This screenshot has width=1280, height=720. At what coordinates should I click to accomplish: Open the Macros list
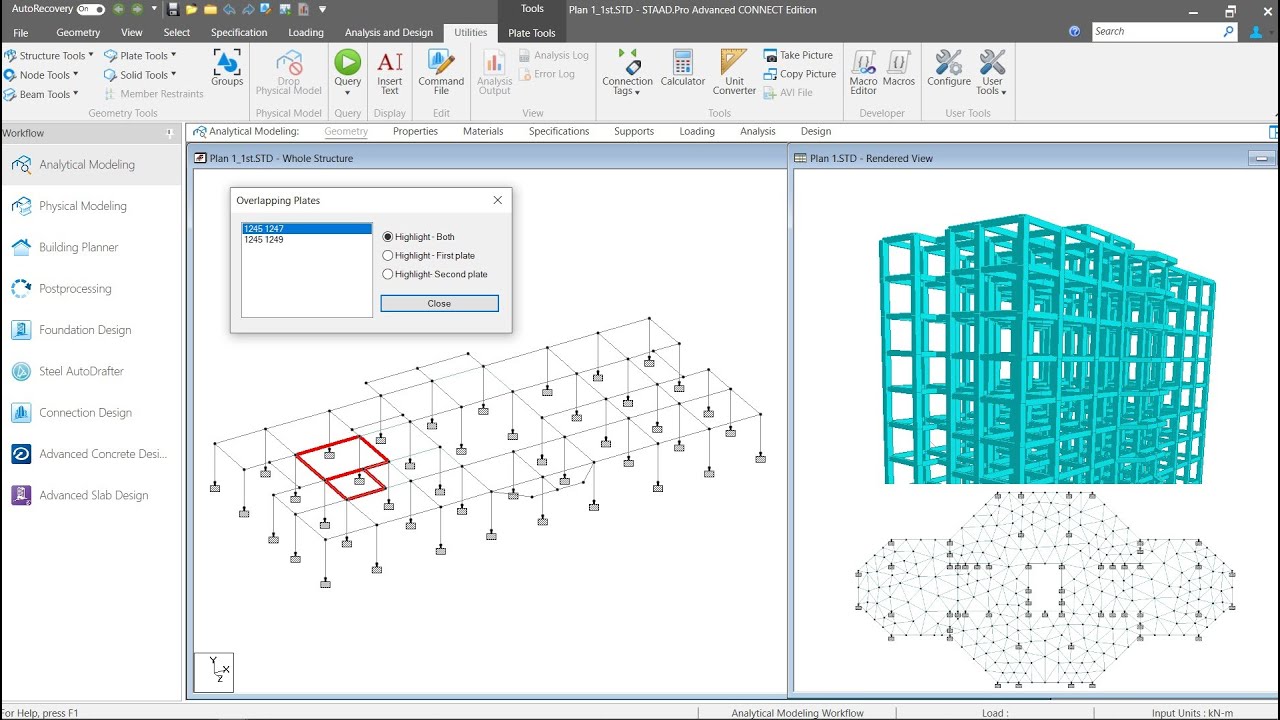click(x=899, y=68)
